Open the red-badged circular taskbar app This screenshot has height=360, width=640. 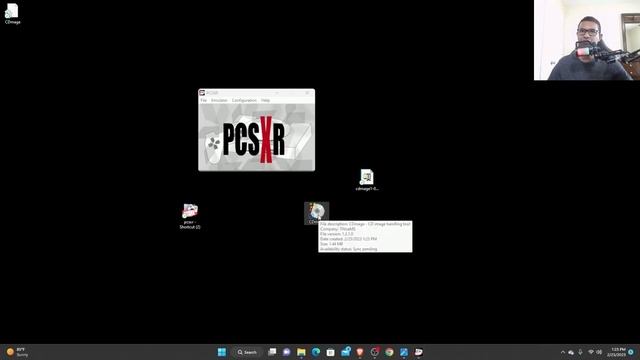[375, 352]
